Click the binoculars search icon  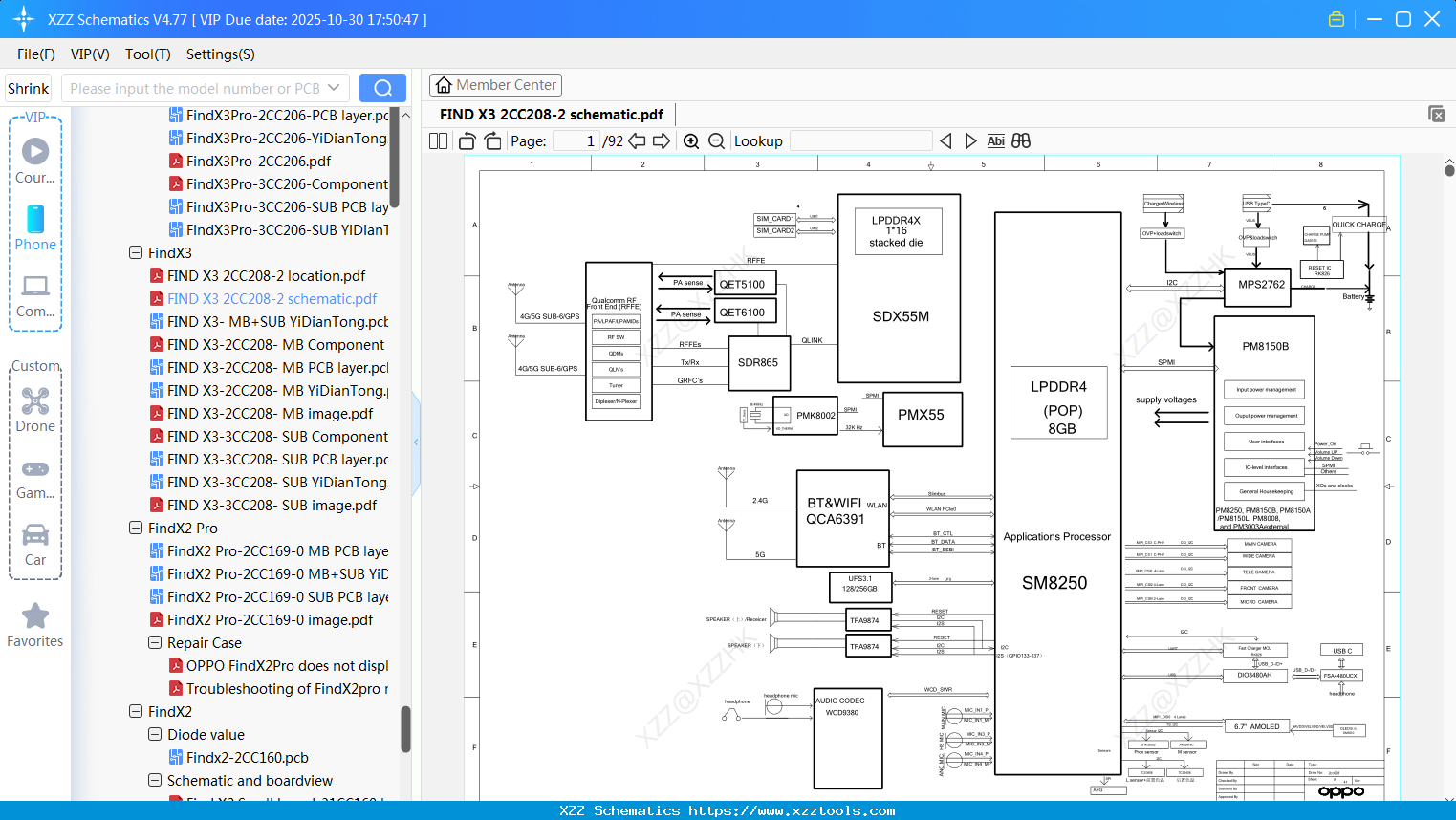pos(1021,141)
